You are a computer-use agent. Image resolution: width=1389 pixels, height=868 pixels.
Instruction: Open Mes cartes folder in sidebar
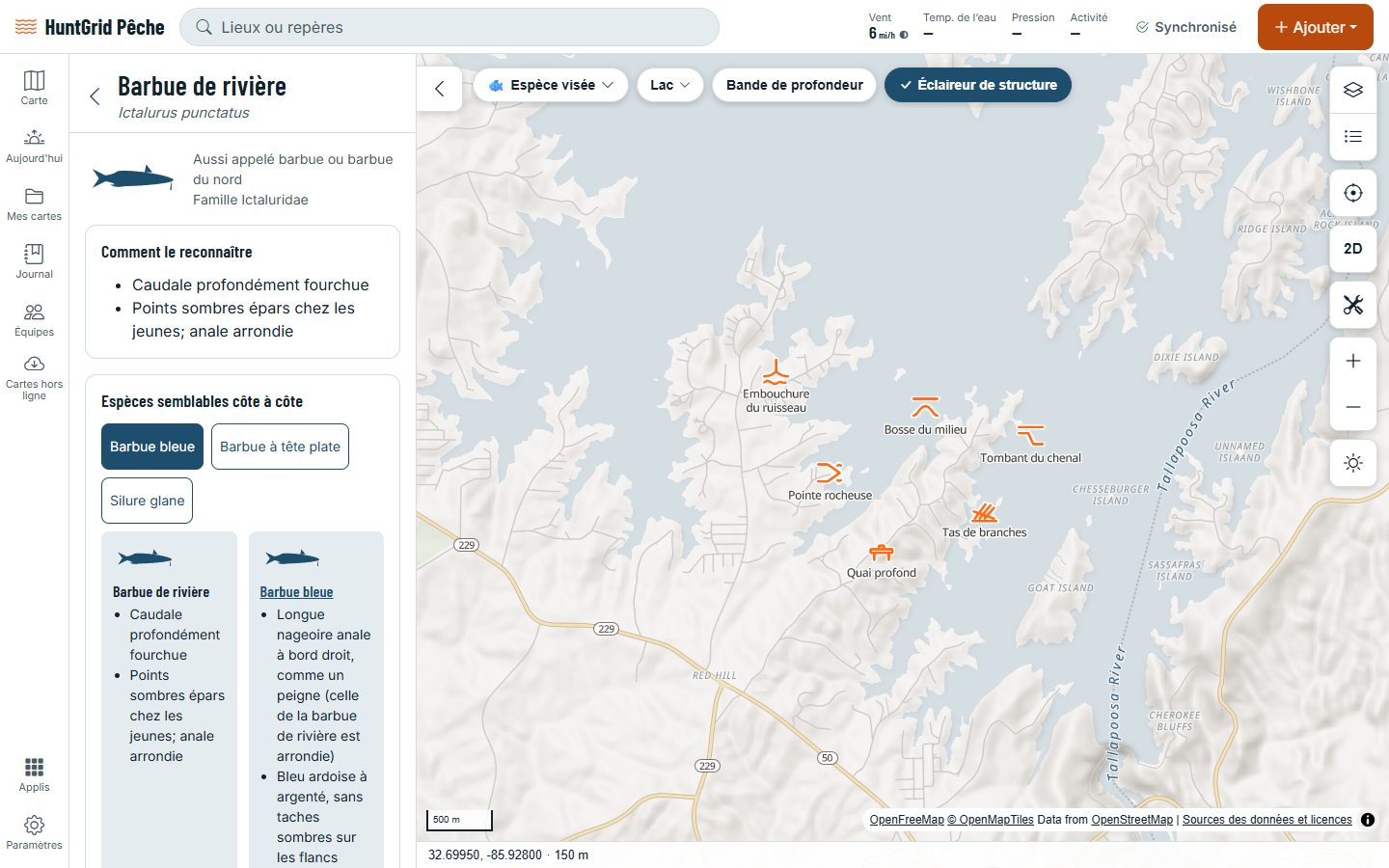coord(34,203)
